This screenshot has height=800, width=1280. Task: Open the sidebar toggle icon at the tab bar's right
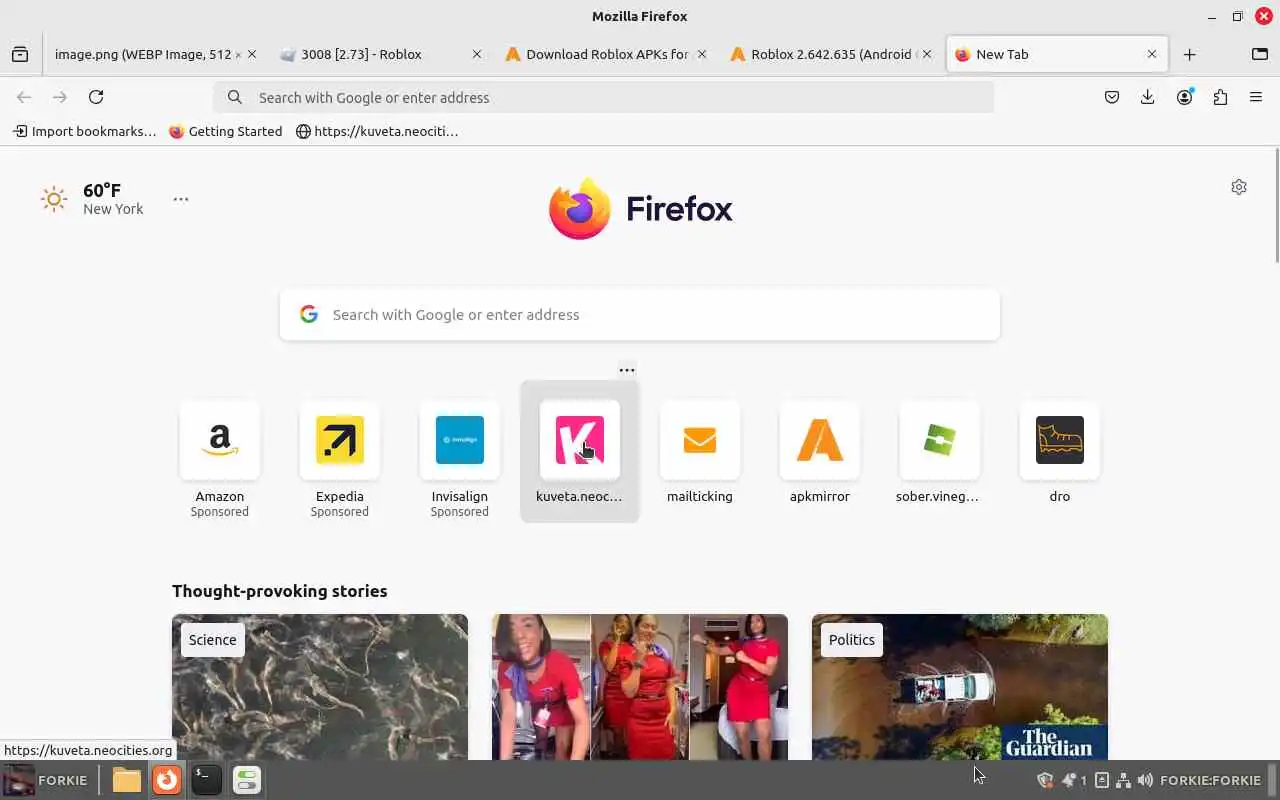(x=1260, y=55)
